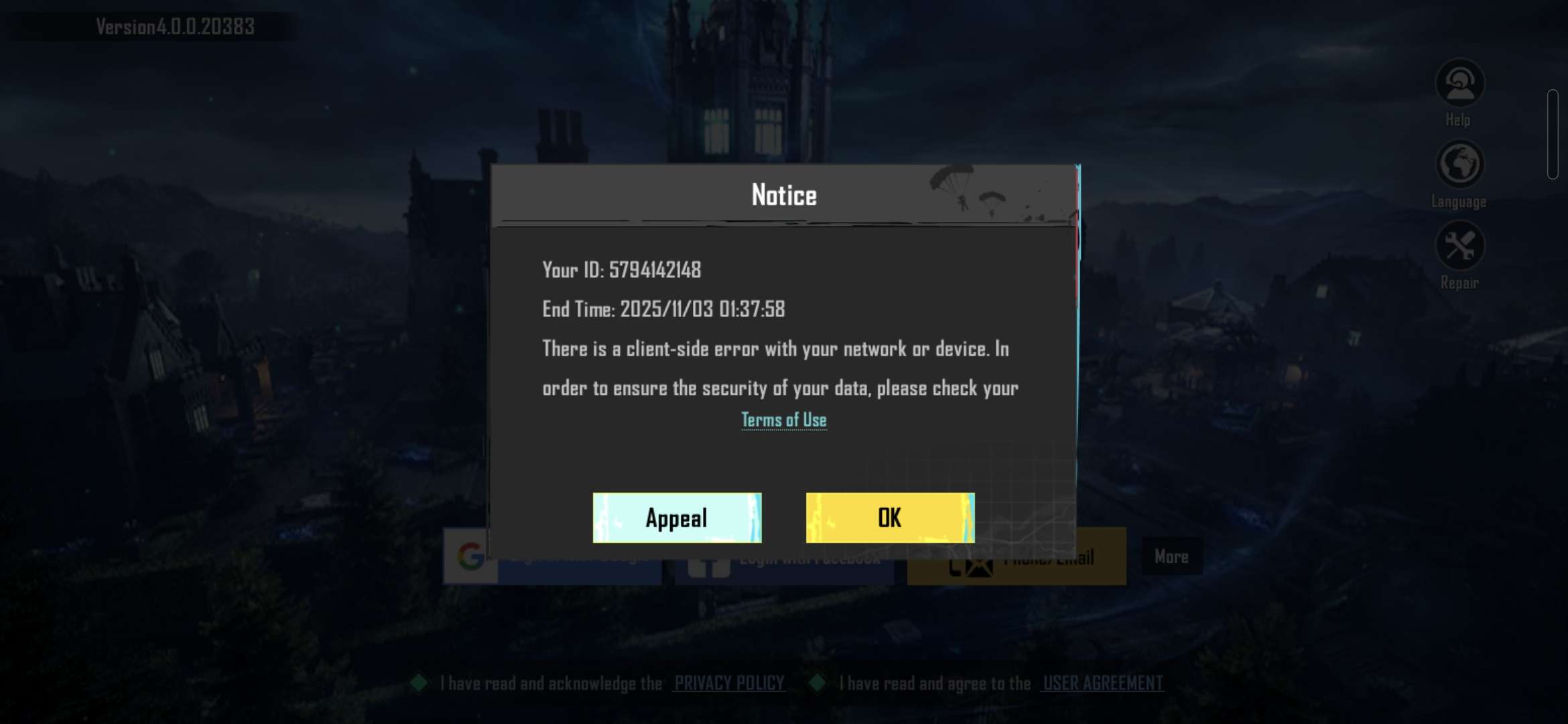Screen dimensions: 1568x724
Task: Open the Language globe icon
Action: 1459,165
